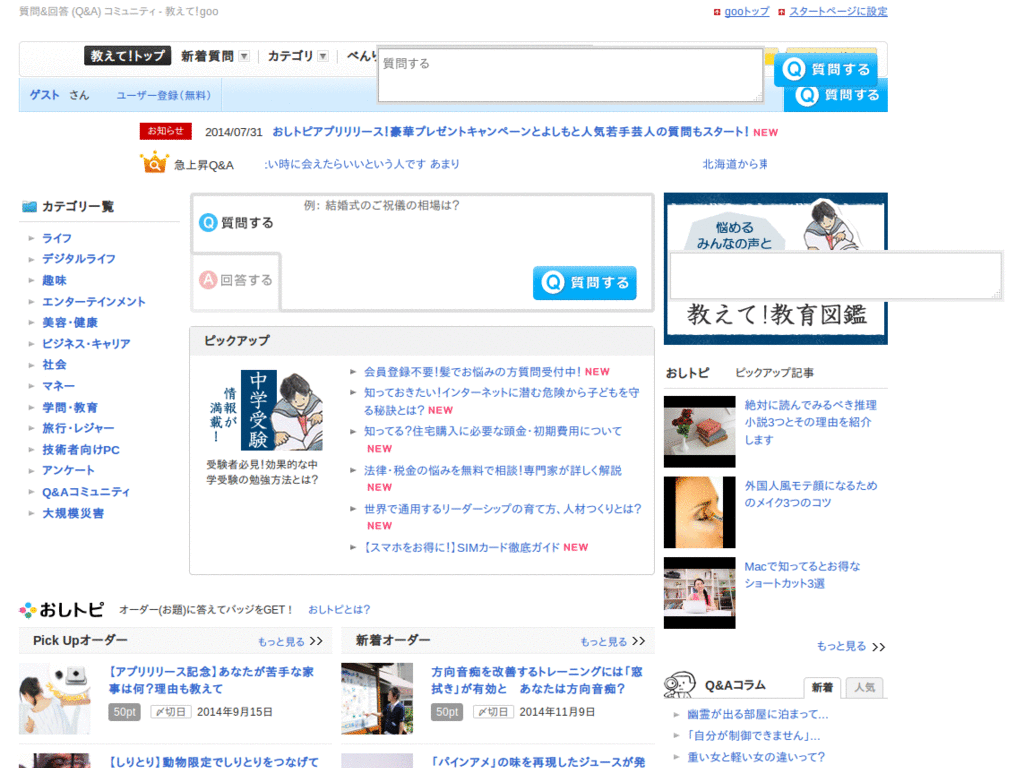This screenshot has width=1024, height=768.
Task: Click the 教えて!トップ menu item
Action: point(127,57)
